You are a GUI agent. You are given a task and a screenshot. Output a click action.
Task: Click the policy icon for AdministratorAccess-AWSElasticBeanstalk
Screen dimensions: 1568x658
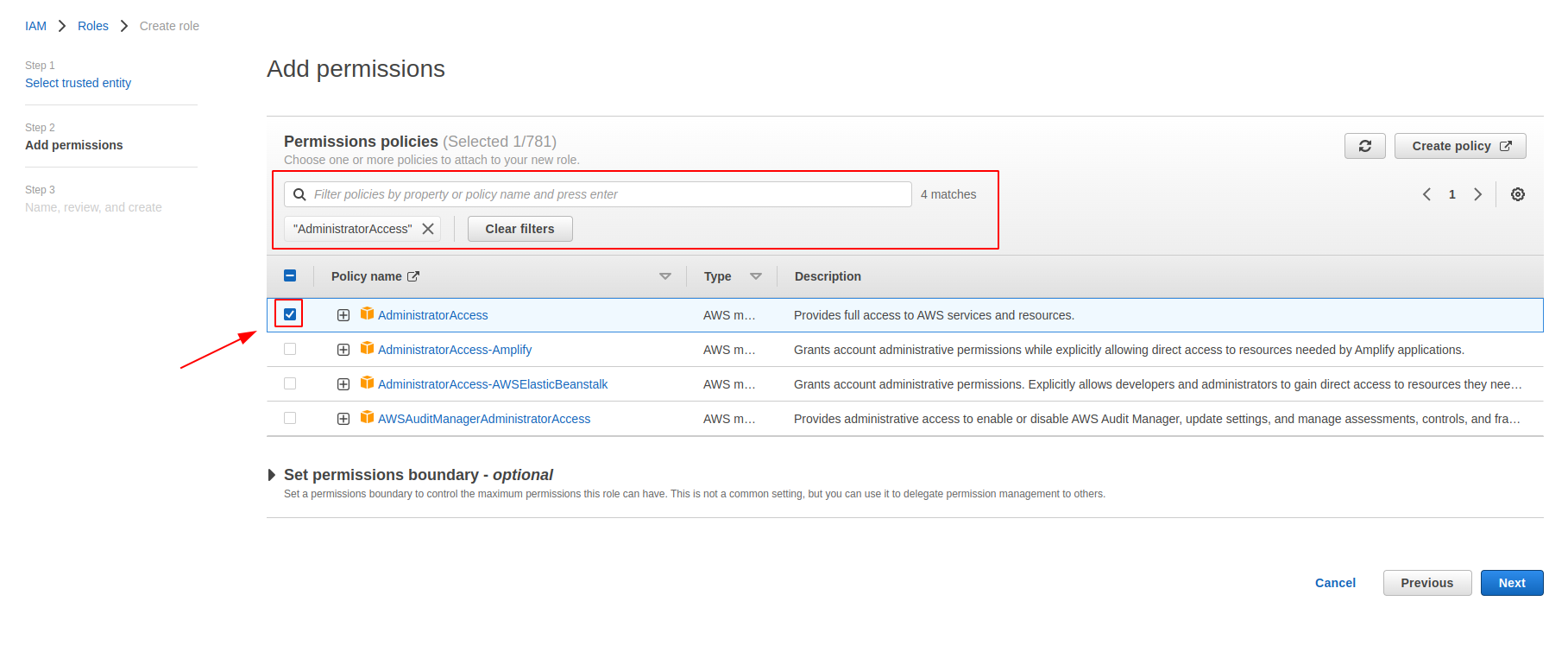pyautogui.click(x=367, y=383)
